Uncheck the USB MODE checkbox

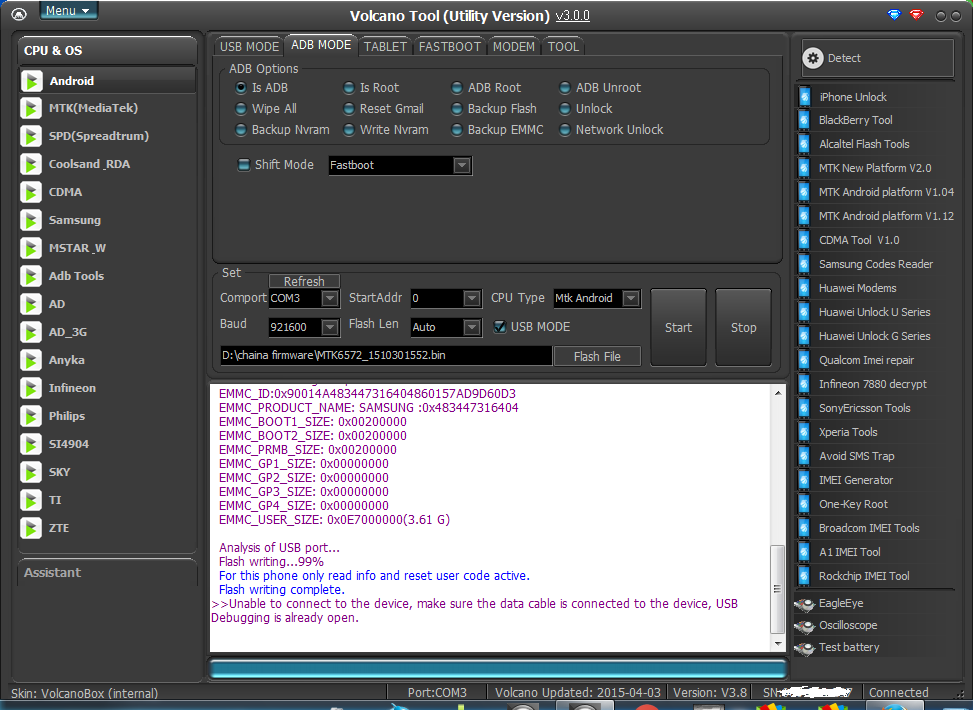500,327
